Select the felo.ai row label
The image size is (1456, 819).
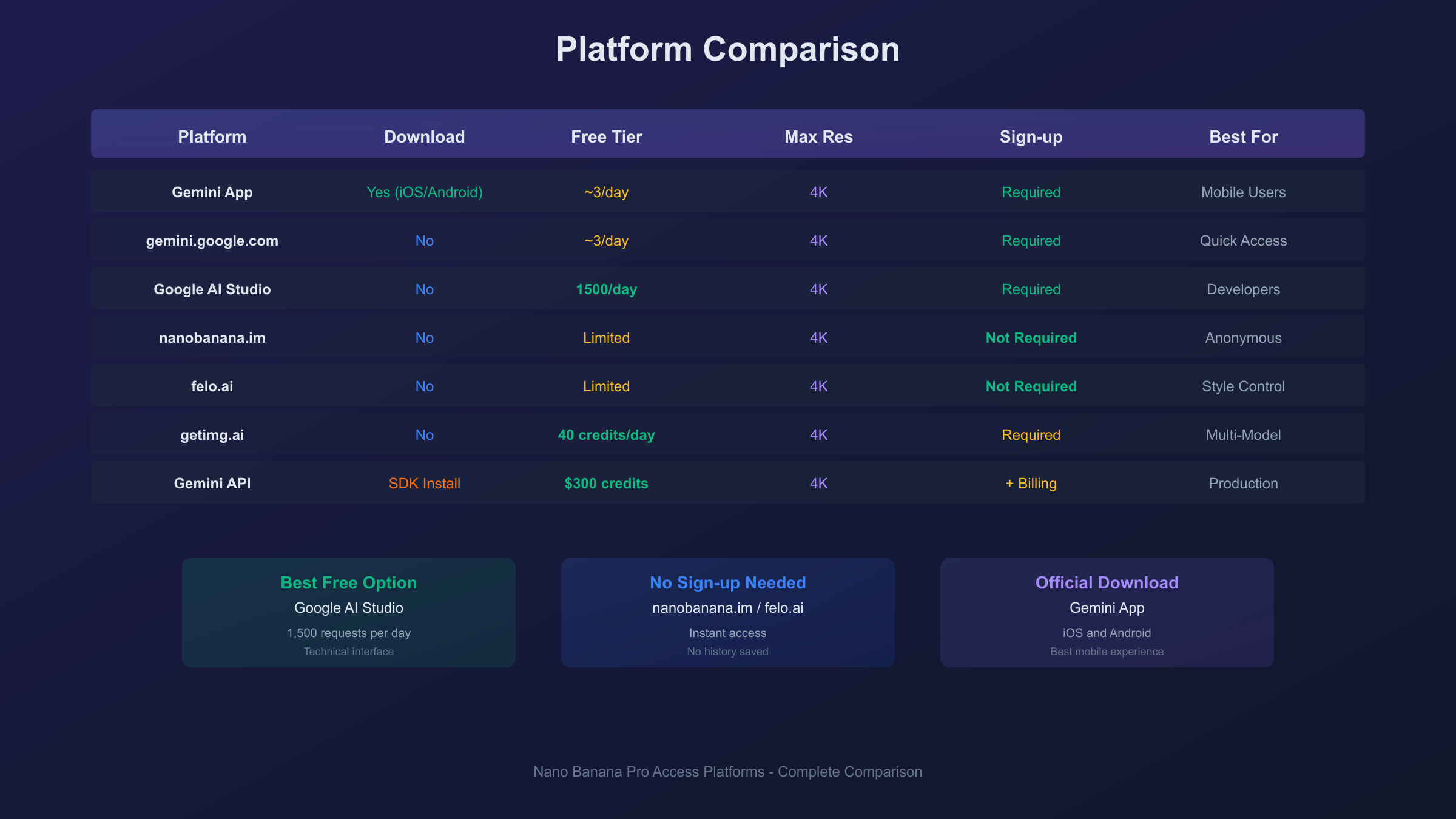212,386
